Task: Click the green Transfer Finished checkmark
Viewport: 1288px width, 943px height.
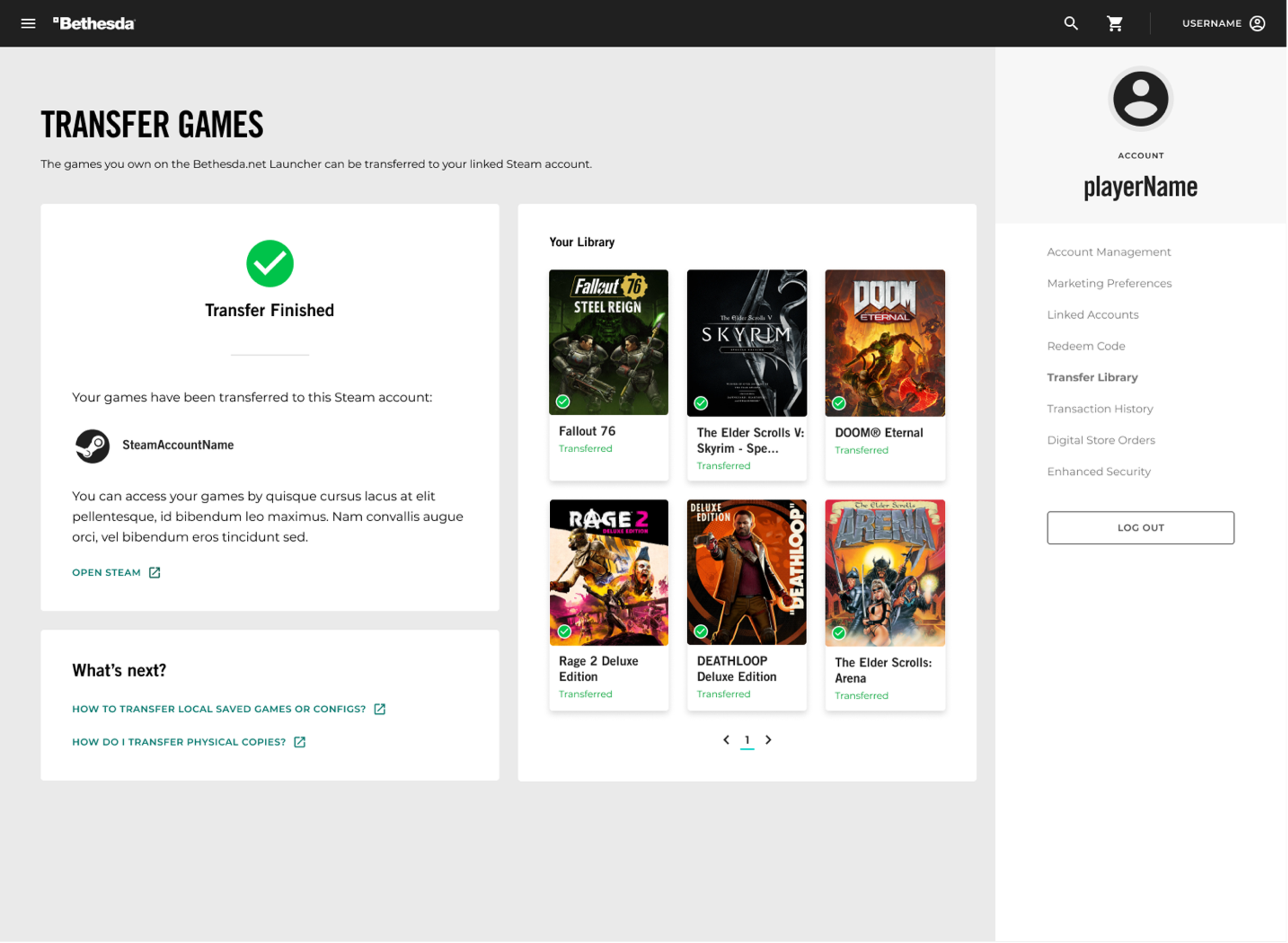Action: 270,264
